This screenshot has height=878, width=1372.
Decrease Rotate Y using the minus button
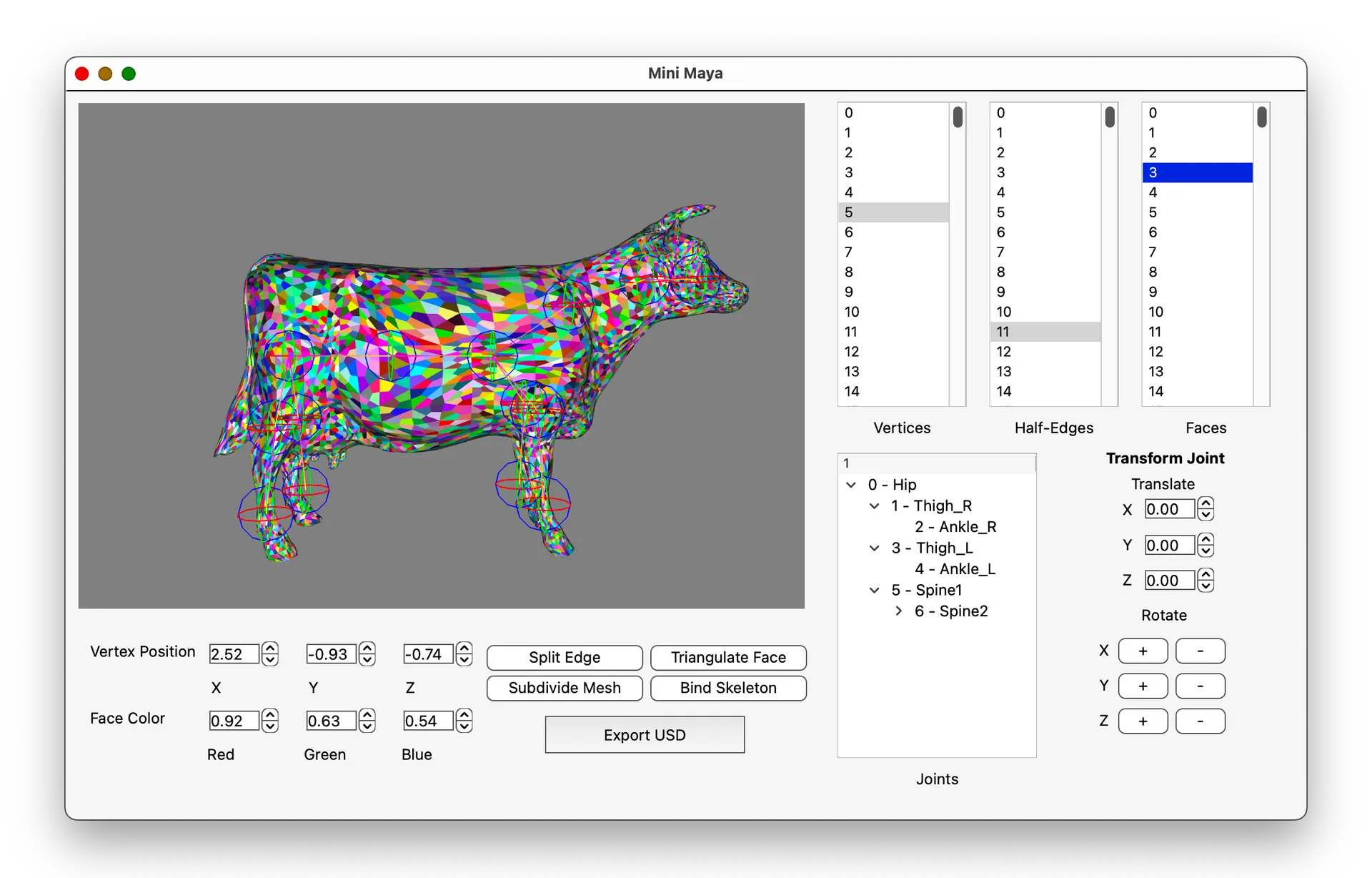pyautogui.click(x=1200, y=686)
